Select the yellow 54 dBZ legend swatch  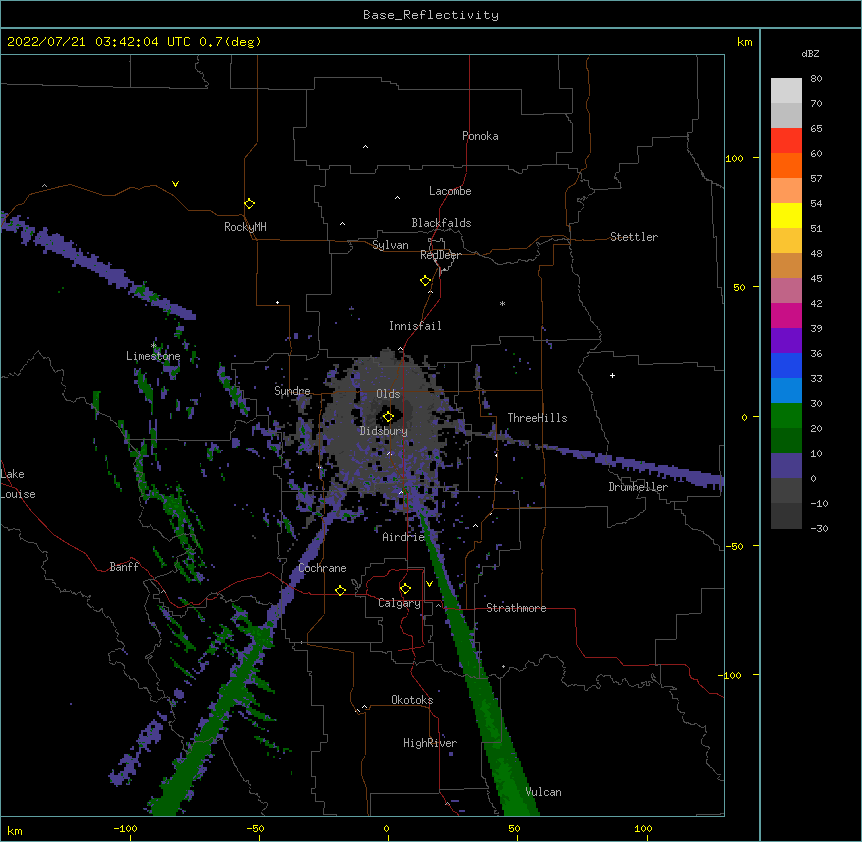point(786,215)
